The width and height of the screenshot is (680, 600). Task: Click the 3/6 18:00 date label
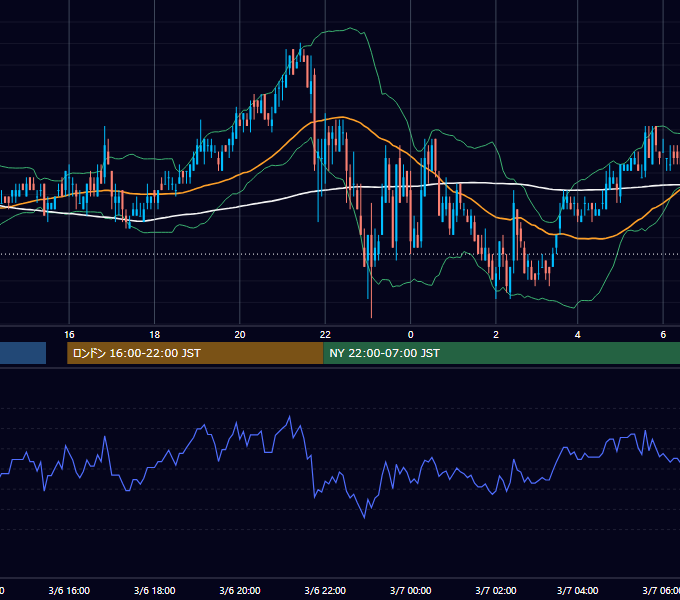coord(154,590)
